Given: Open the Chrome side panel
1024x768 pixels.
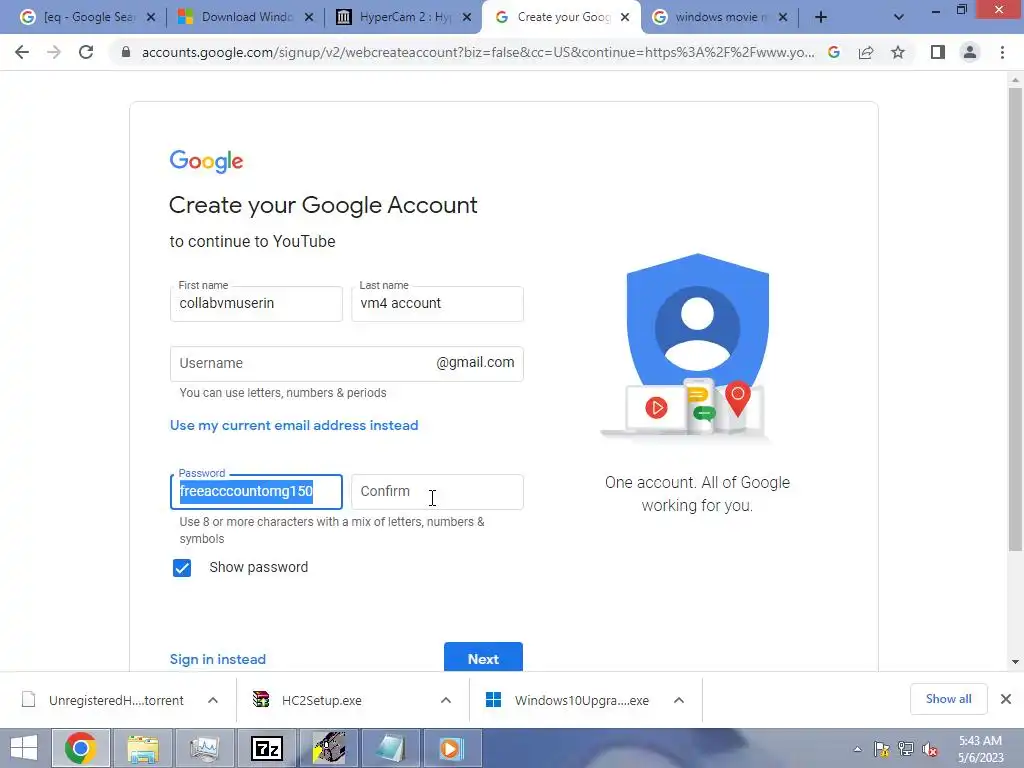Looking at the screenshot, I should 938,52.
